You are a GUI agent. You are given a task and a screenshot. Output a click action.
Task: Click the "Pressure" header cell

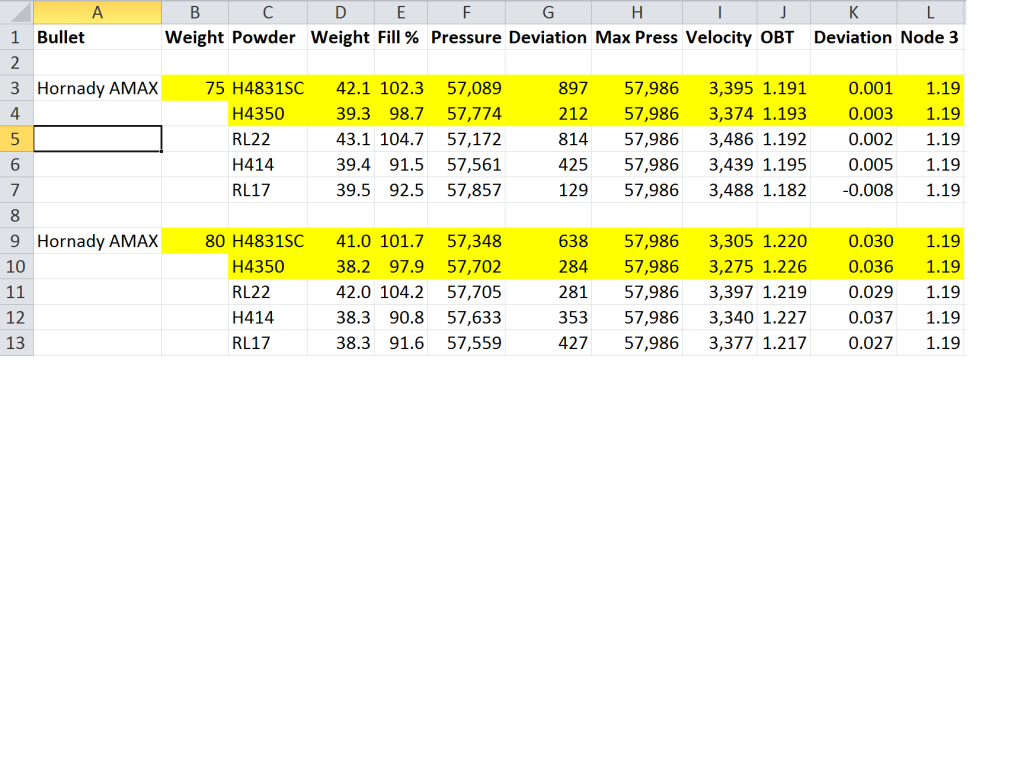point(466,37)
